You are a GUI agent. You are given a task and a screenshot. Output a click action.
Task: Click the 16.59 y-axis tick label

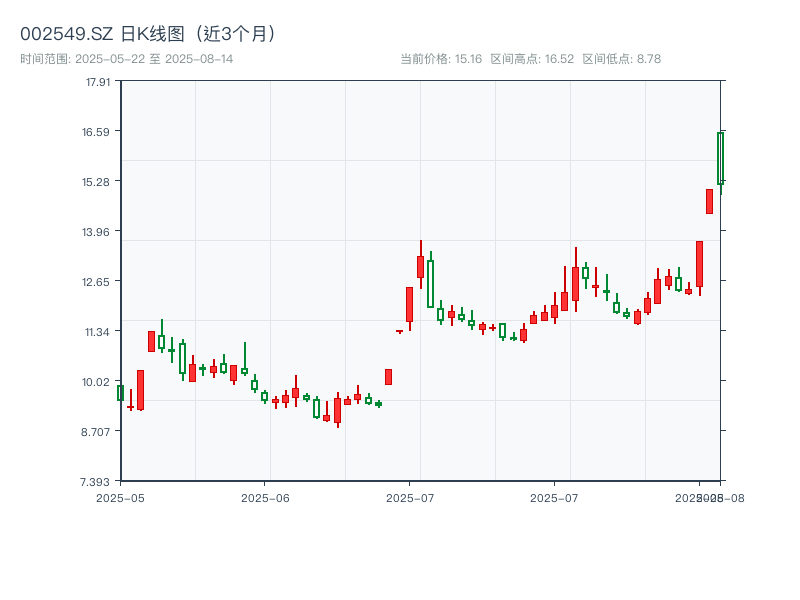click(x=97, y=132)
